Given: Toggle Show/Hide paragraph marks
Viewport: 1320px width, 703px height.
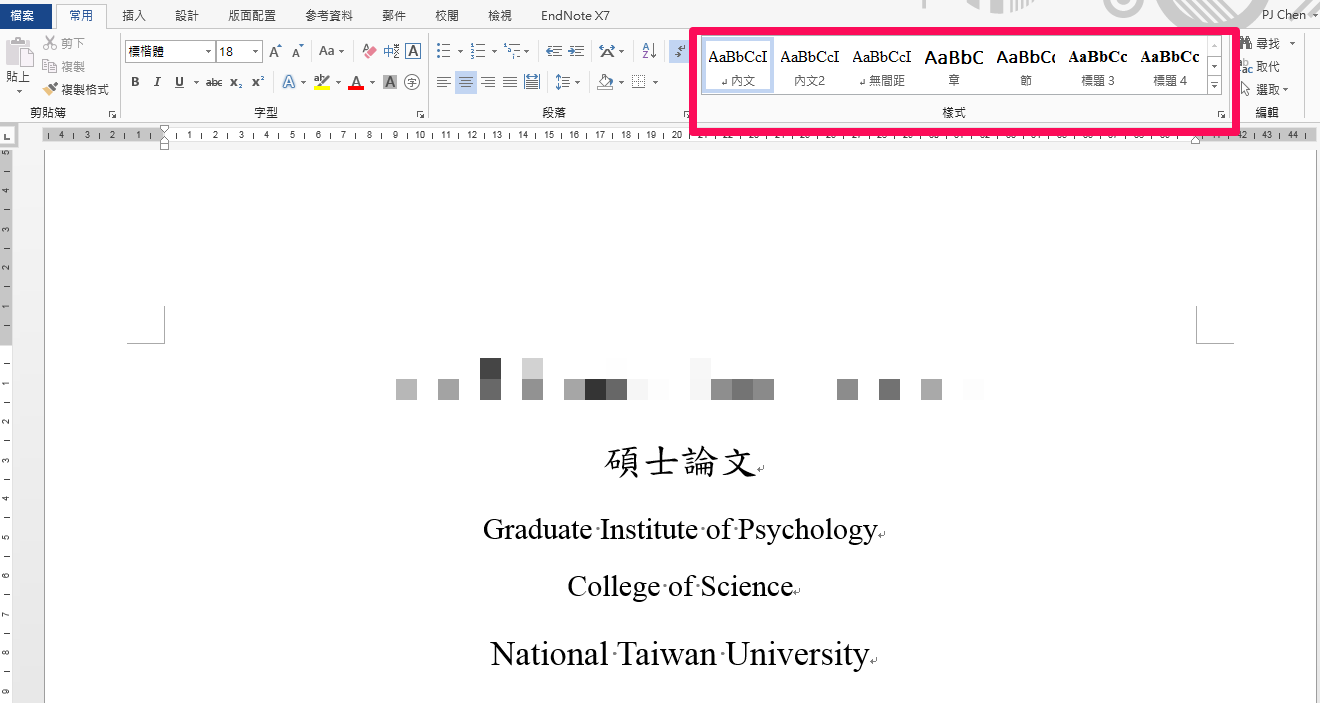Looking at the screenshot, I should coord(678,51).
